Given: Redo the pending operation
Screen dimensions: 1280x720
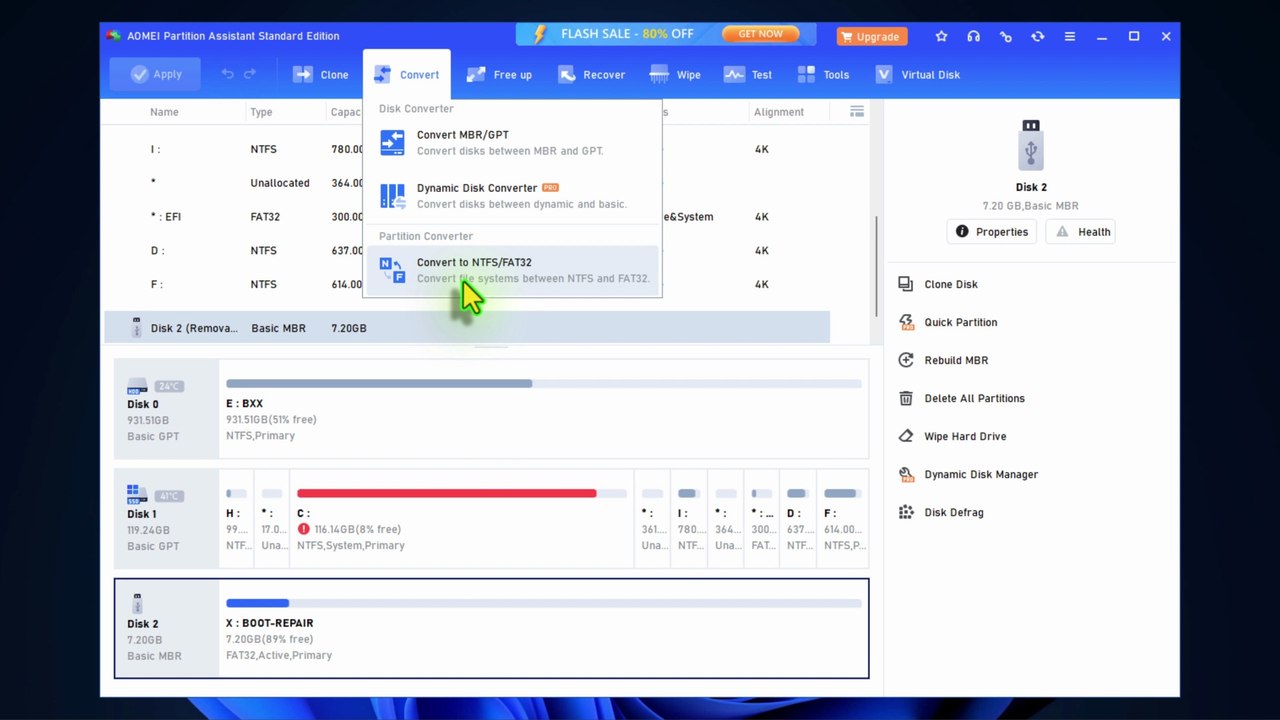Looking at the screenshot, I should coord(250,74).
